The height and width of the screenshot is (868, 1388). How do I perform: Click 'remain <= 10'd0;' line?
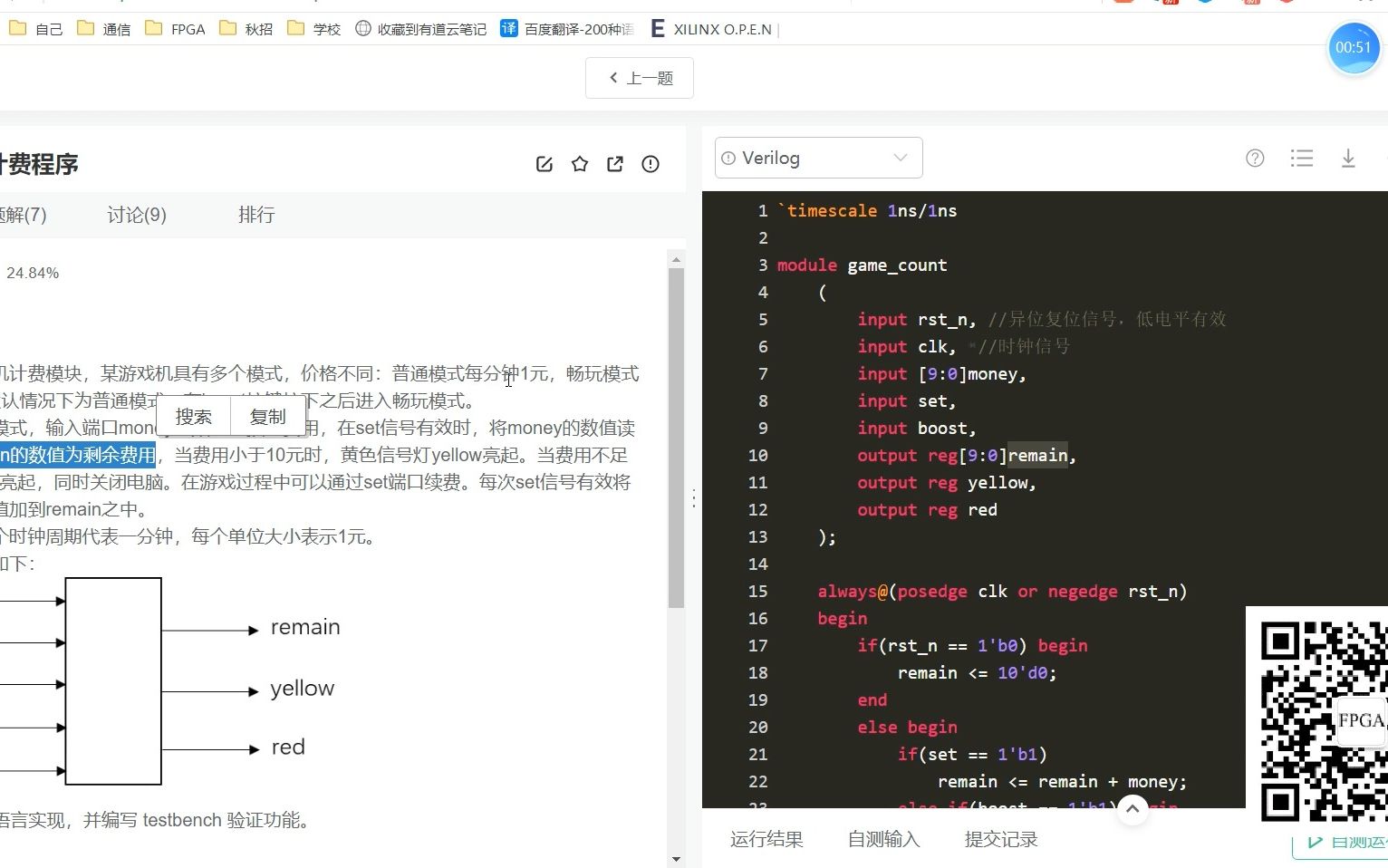coord(977,672)
